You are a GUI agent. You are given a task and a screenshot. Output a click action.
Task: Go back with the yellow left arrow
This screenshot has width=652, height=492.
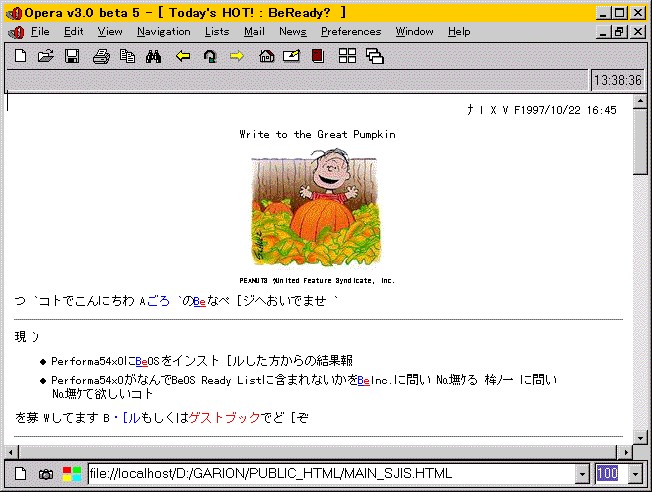pyautogui.click(x=183, y=57)
